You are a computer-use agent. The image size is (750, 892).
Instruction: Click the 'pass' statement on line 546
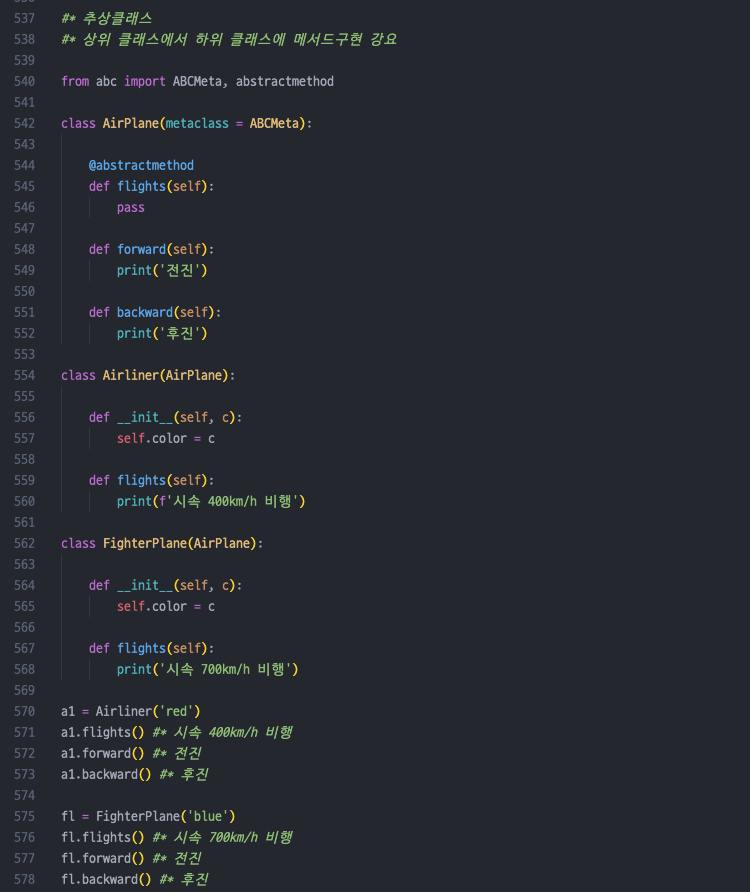(x=131, y=208)
